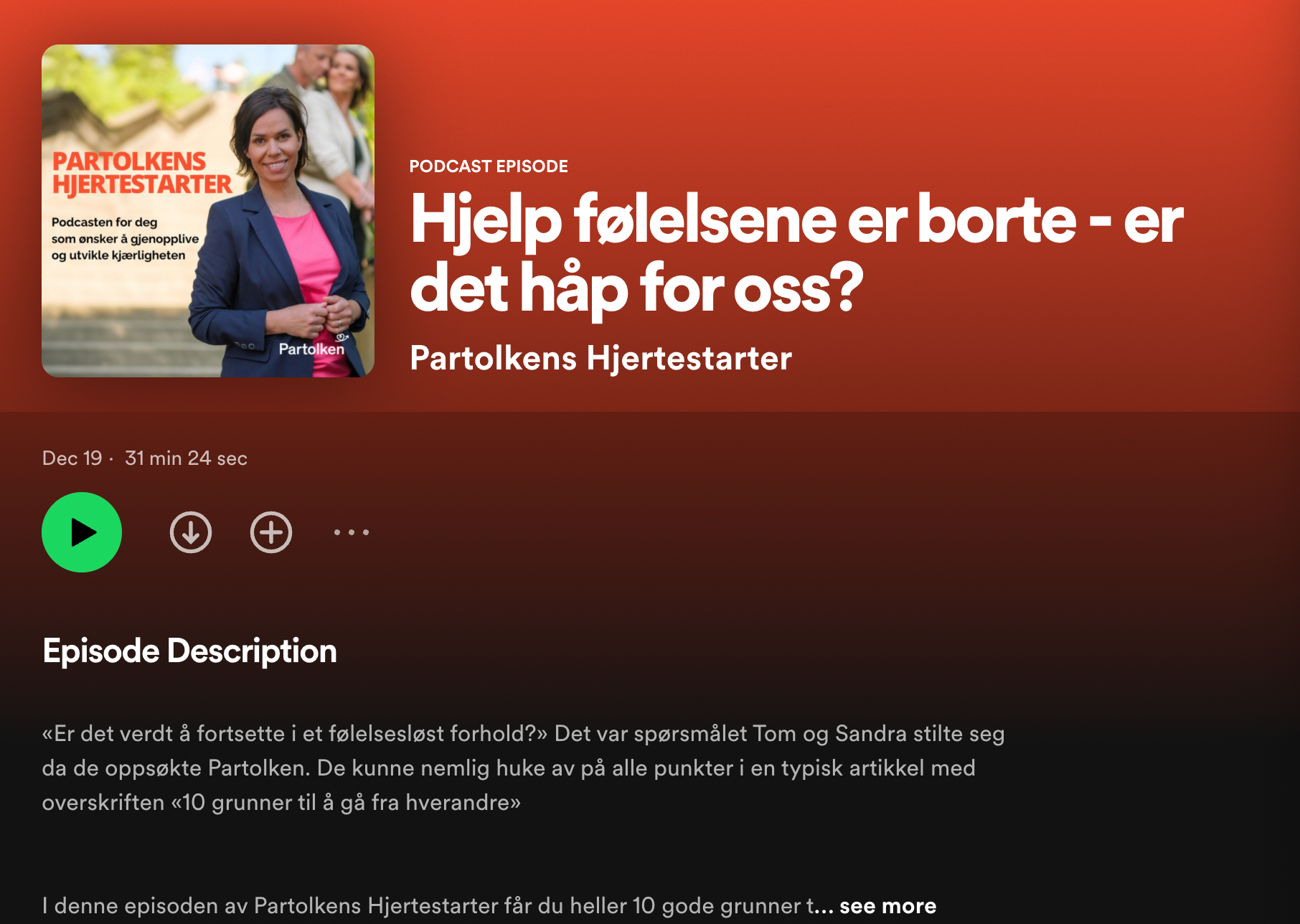Add episode to Your Episodes with plus icon

click(x=271, y=532)
